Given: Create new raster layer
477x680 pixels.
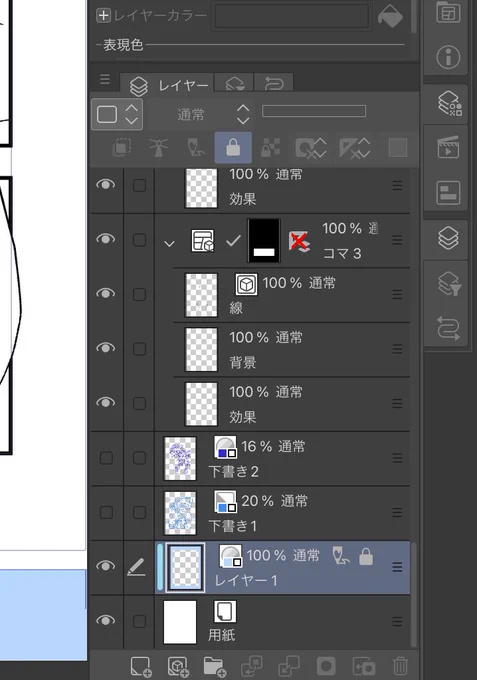Looking at the screenshot, I should 140,666.
